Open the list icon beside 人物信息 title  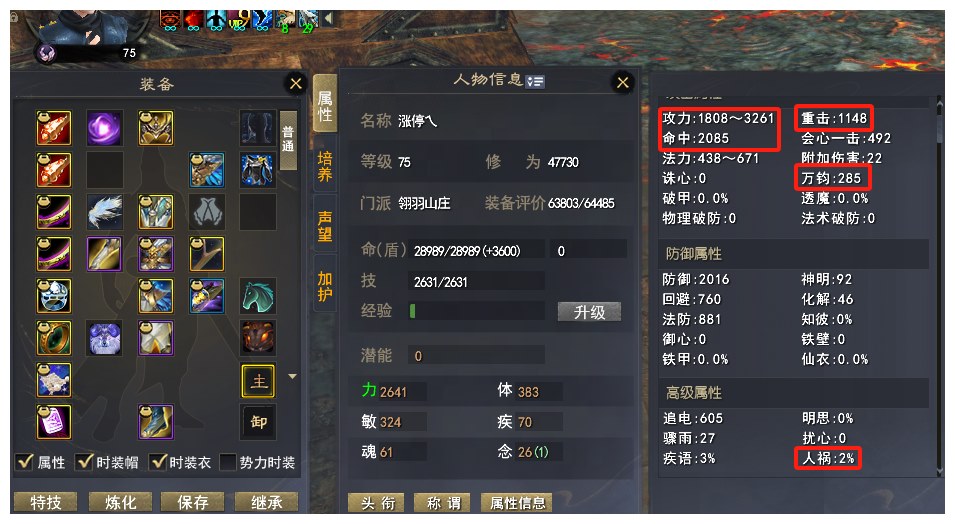(535, 81)
